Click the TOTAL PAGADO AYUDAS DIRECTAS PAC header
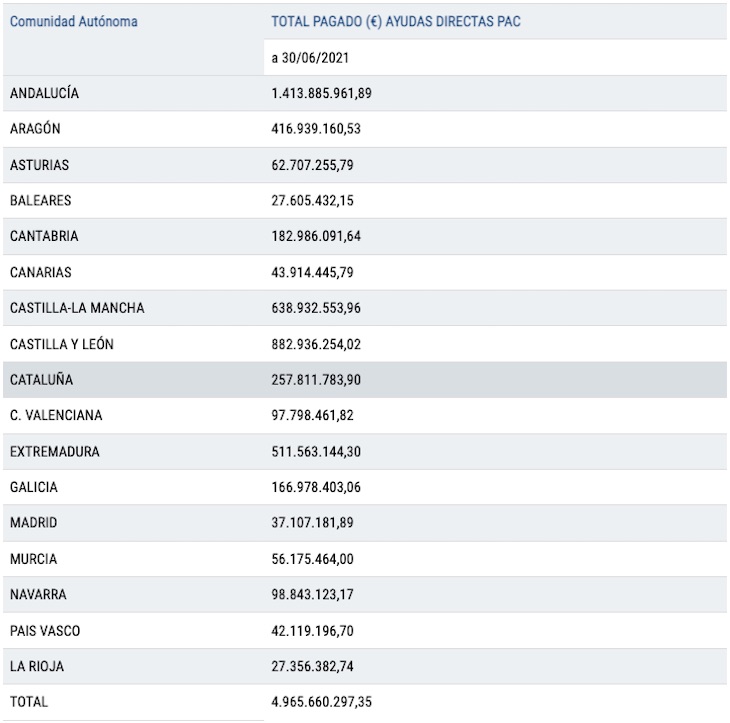 pyautogui.click(x=396, y=21)
